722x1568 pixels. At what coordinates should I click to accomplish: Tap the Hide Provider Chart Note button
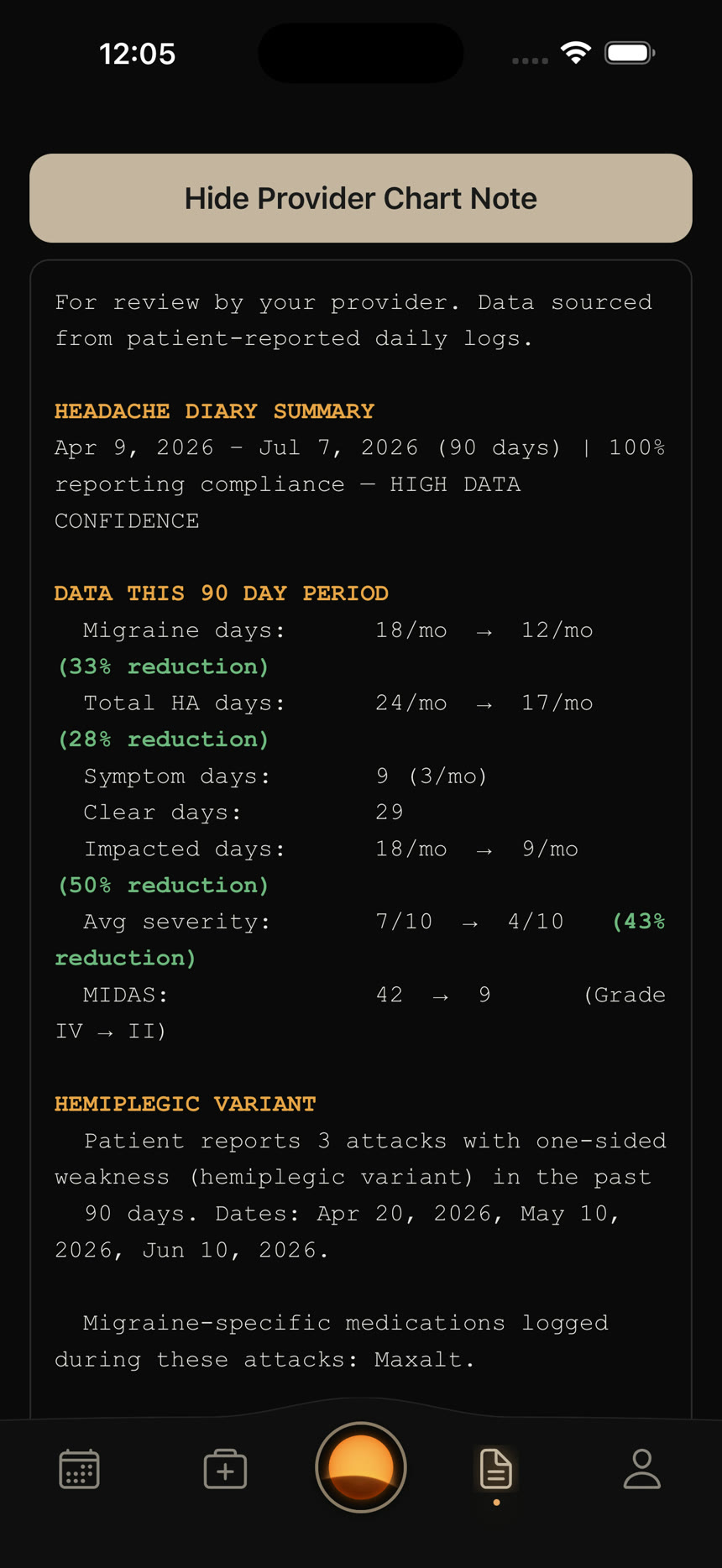coord(361,198)
